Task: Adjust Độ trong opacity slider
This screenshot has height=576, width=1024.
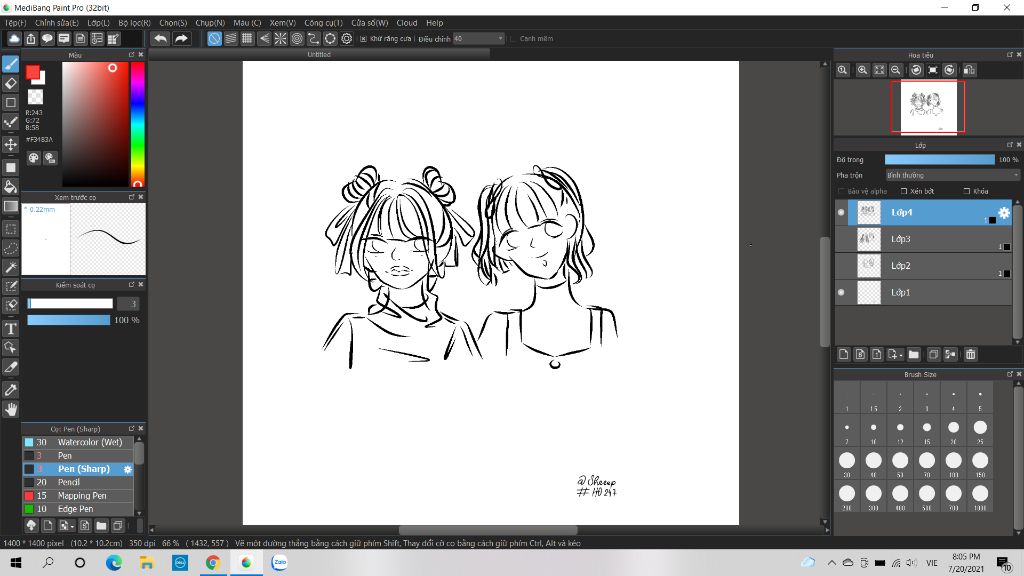Action: [x=939, y=159]
